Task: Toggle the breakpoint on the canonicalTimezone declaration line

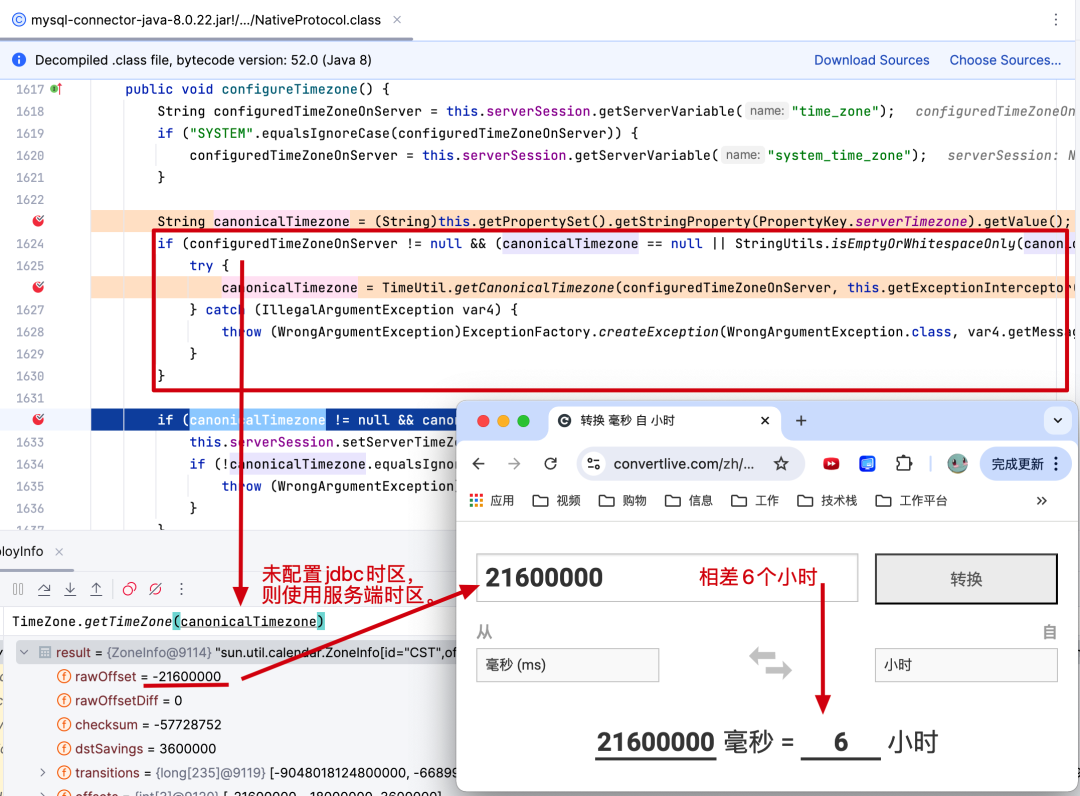Action: (x=39, y=221)
